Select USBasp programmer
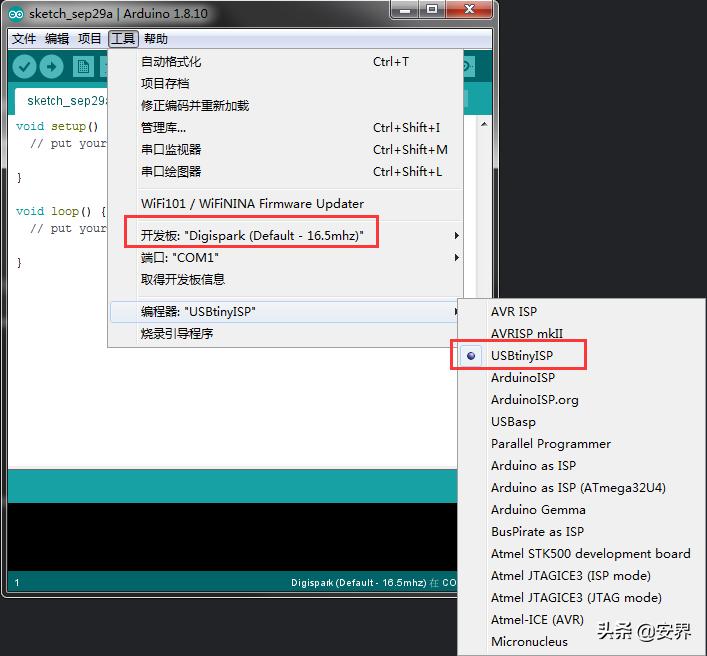Screen dimensions: 707x656 point(581,422)
